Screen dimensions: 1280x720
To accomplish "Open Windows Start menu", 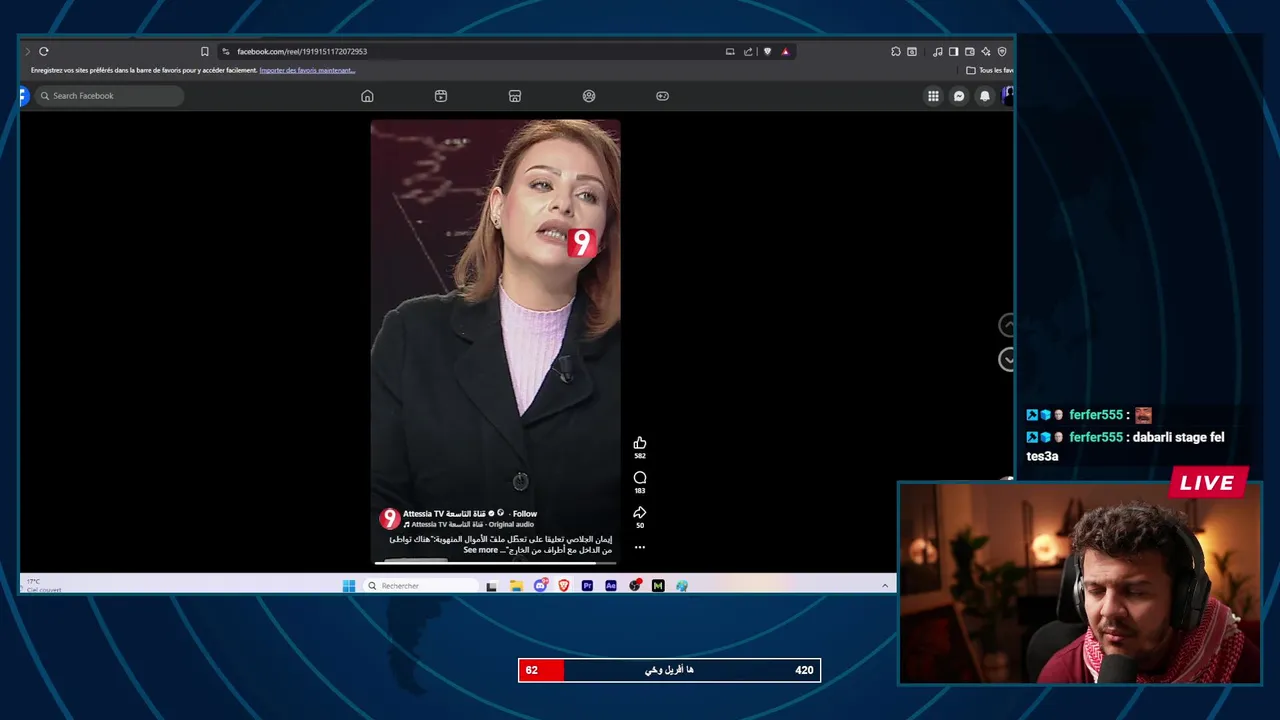I will (349, 586).
